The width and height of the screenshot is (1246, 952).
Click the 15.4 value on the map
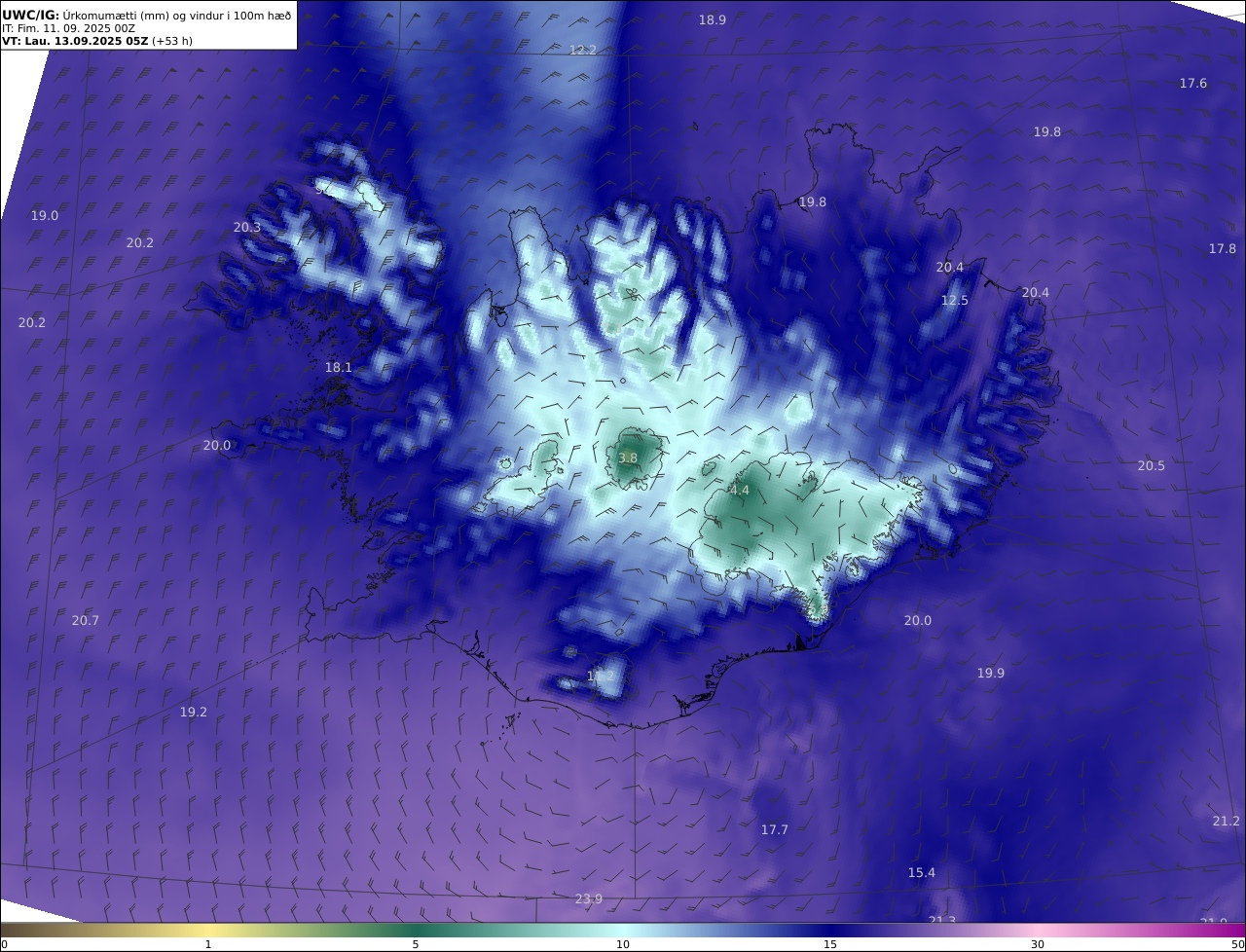pyautogui.click(x=922, y=873)
